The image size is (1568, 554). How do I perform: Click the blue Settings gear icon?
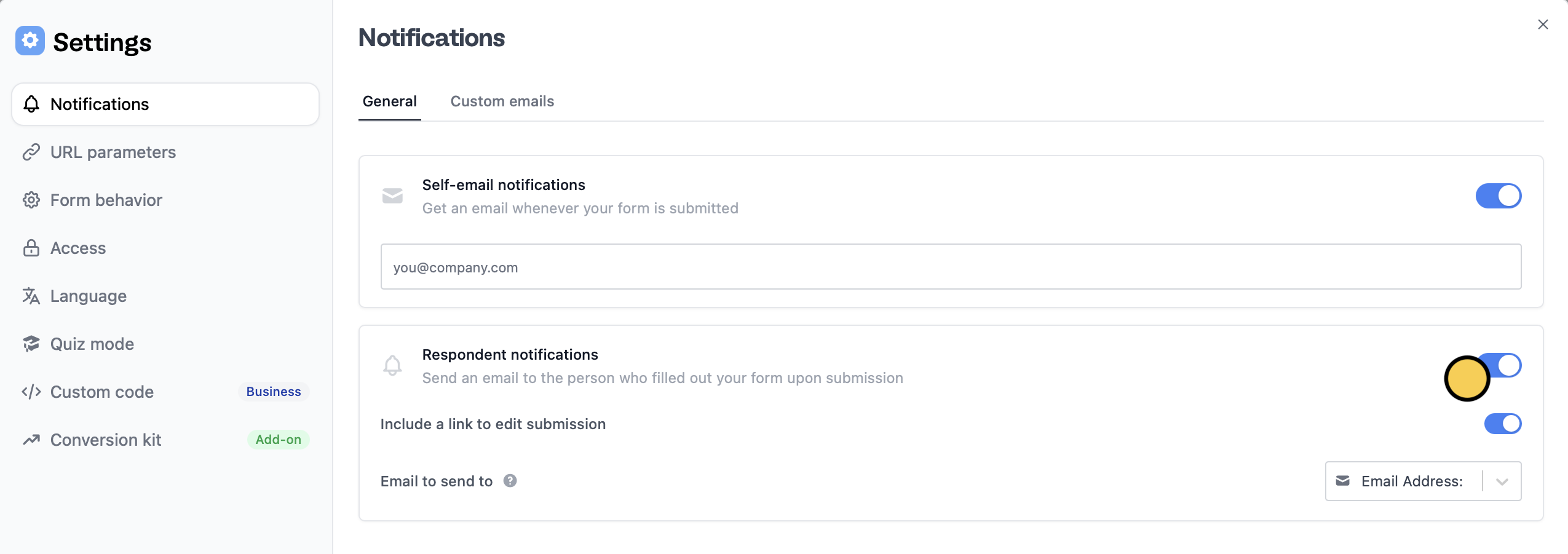point(30,41)
